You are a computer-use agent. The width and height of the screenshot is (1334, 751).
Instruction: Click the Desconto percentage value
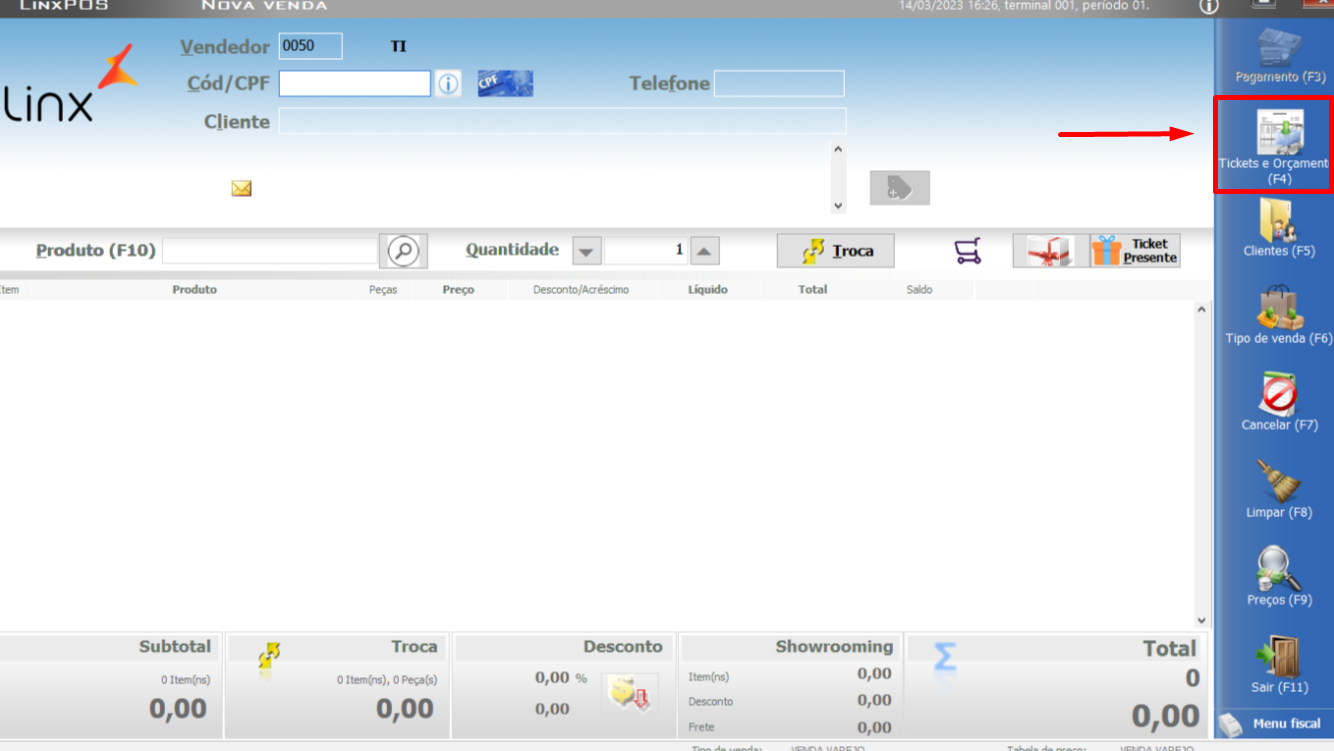(x=552, y=678)
